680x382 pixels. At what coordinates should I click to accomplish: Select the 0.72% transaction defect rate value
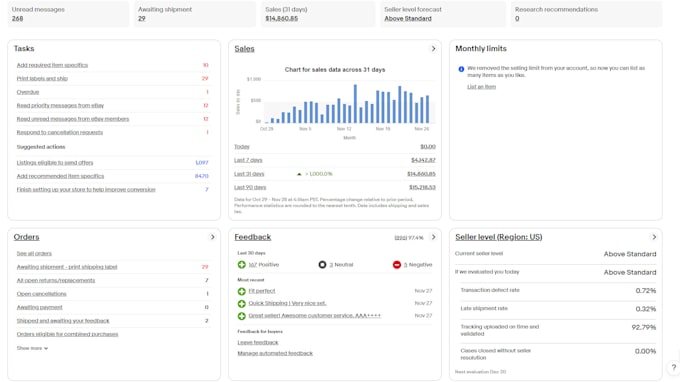coord(646,291)
